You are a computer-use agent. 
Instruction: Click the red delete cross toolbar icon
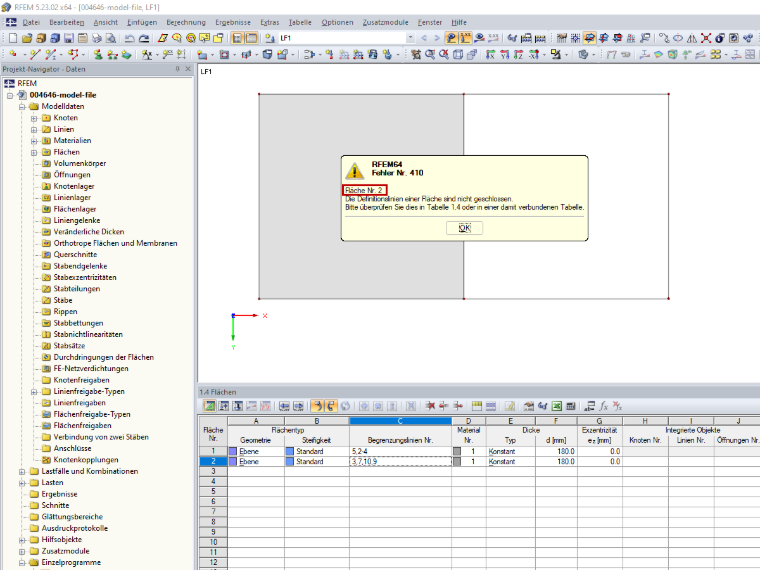point(706,38)
